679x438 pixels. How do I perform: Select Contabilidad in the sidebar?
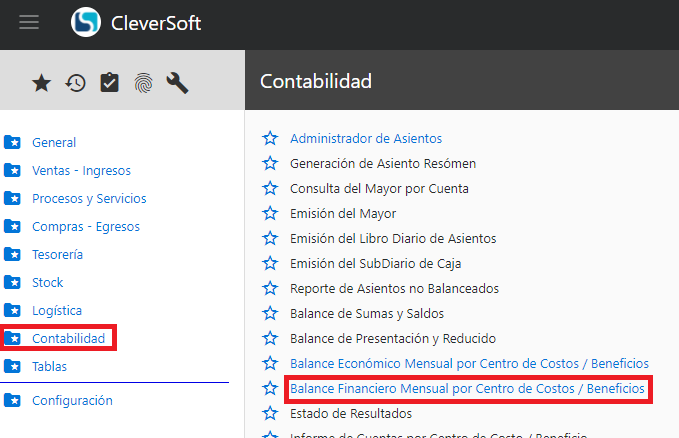[x=68, y=339]
